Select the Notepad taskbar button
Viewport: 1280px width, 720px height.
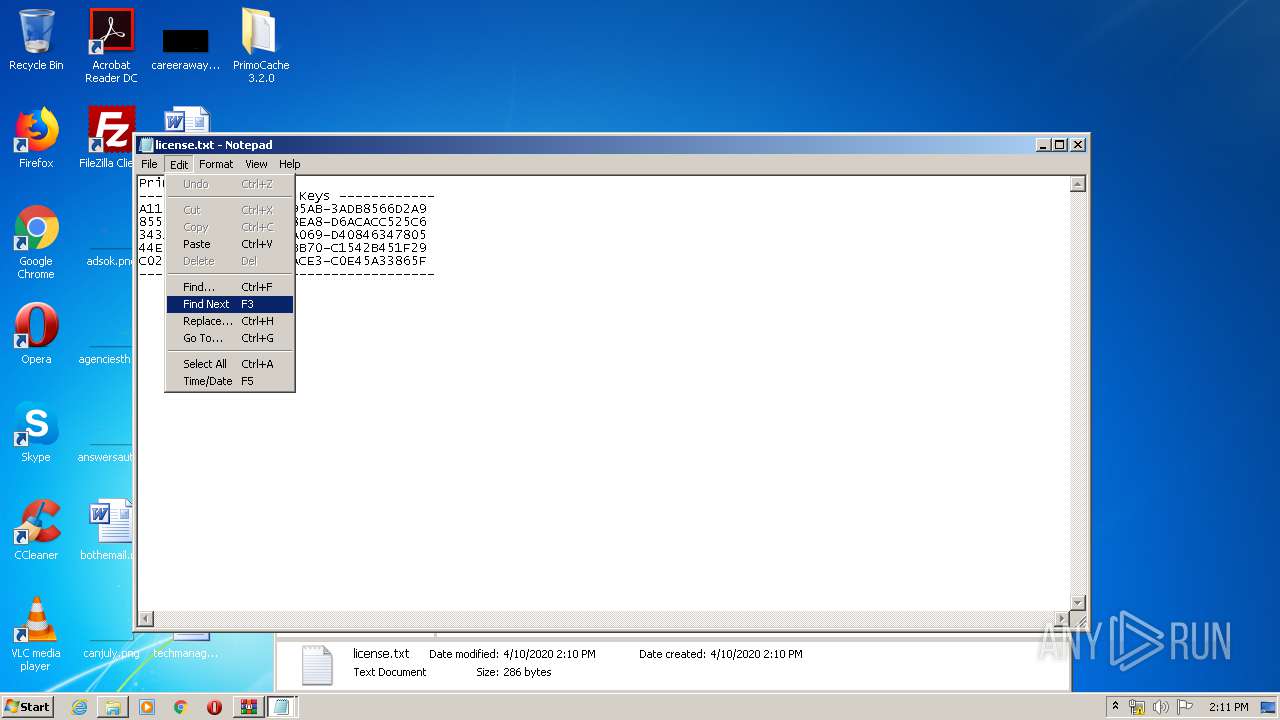pos(282,707)
